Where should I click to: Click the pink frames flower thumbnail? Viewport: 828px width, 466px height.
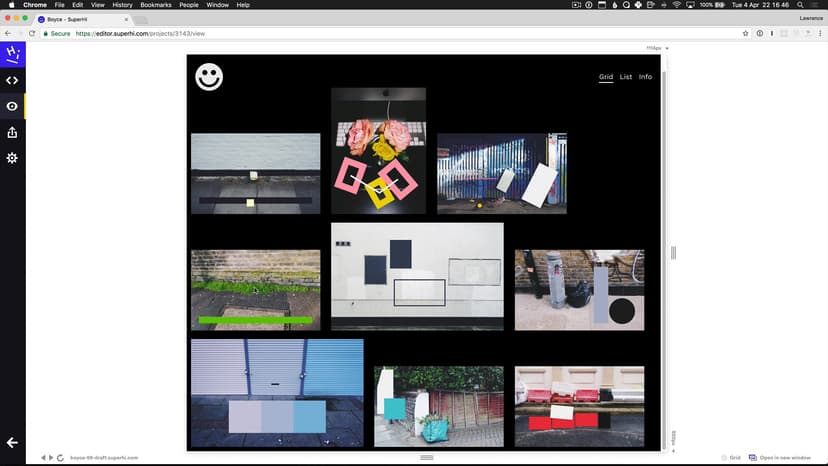click(x=378, y=150)
